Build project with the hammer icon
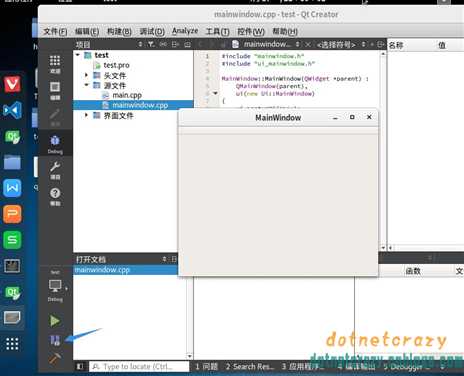 55,359
